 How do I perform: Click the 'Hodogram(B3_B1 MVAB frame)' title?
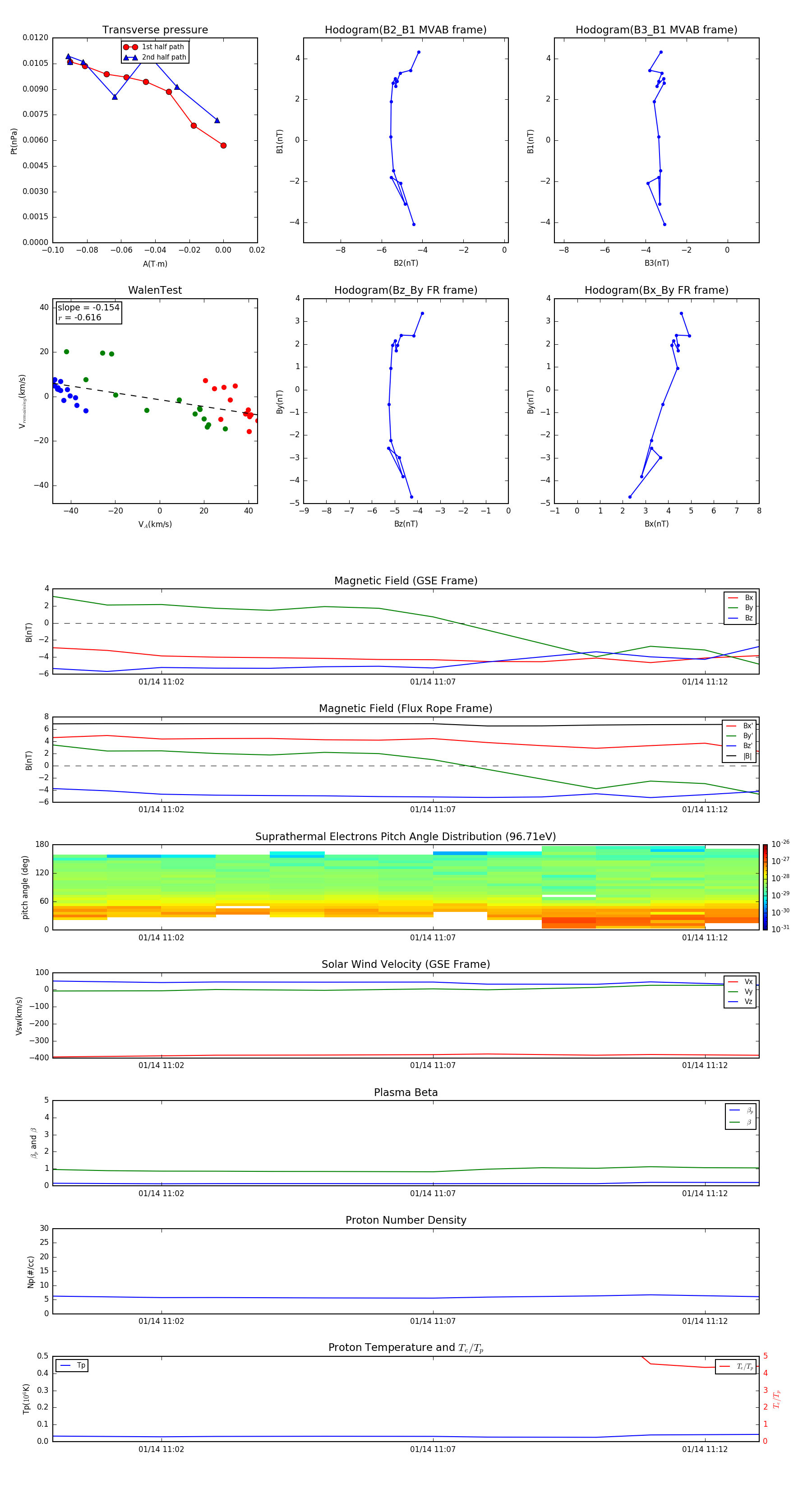pos(656,30)
